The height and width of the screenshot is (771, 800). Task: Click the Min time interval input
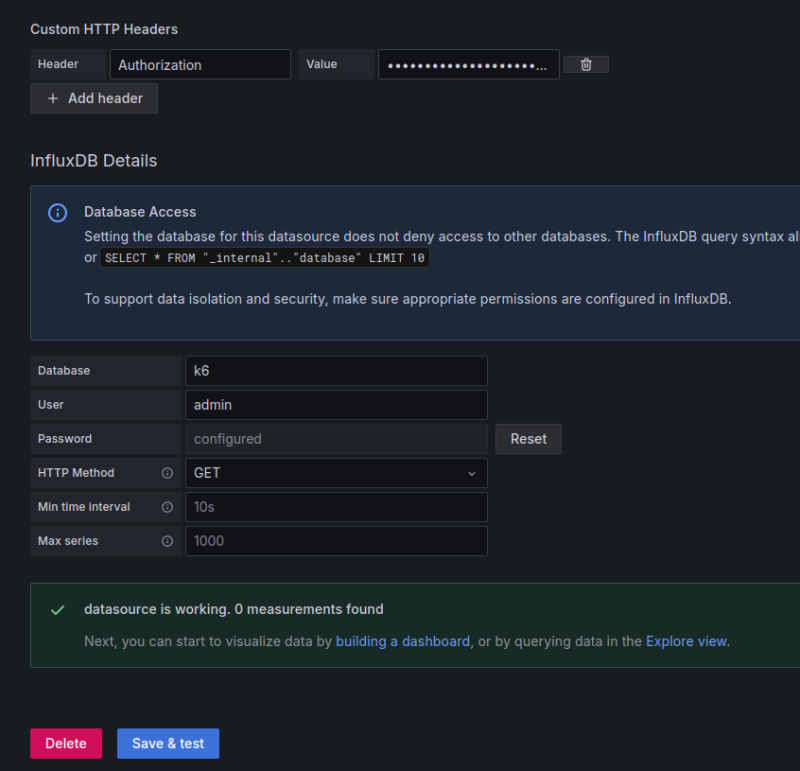point(336,507)
